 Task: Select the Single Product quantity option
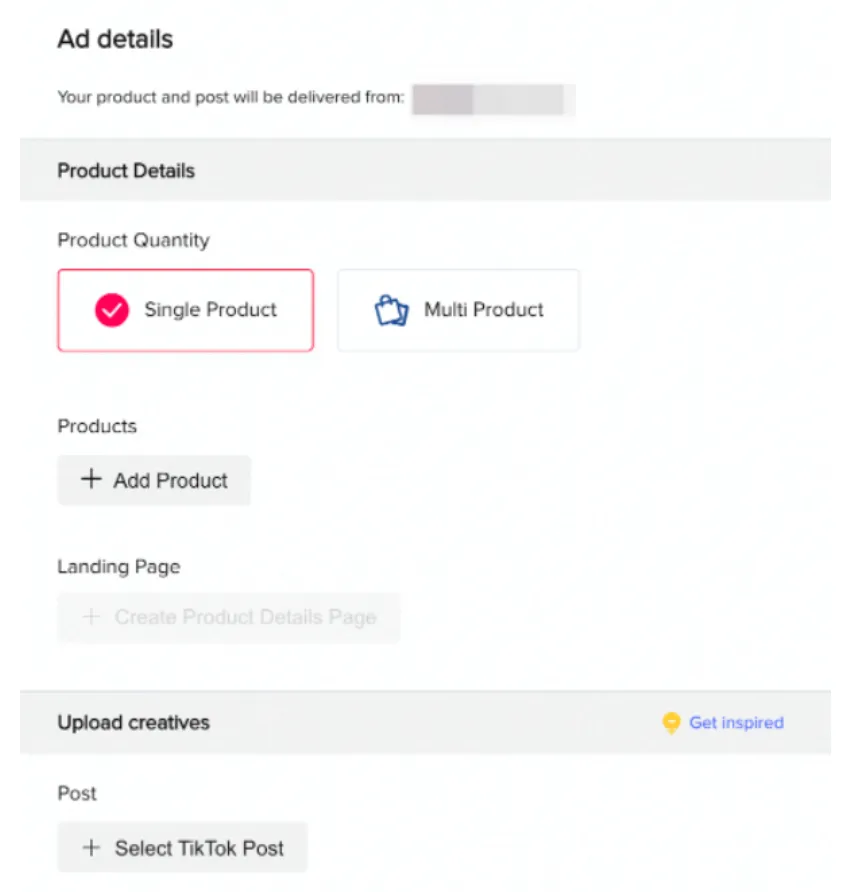point(185,310)
